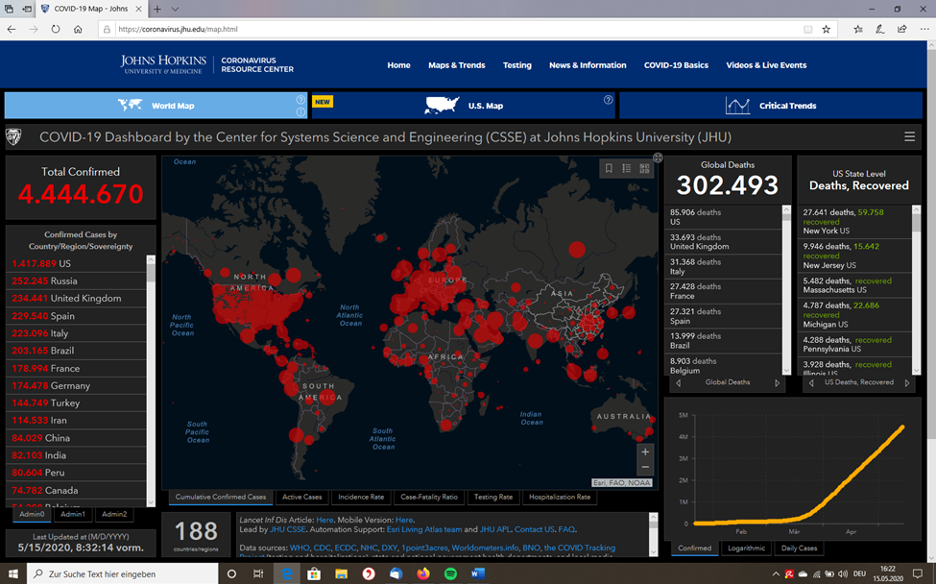Switch to the Active Cases map tab
This screenshot has width=936, height=584.
pyautogui.click(x=302, y=497)
